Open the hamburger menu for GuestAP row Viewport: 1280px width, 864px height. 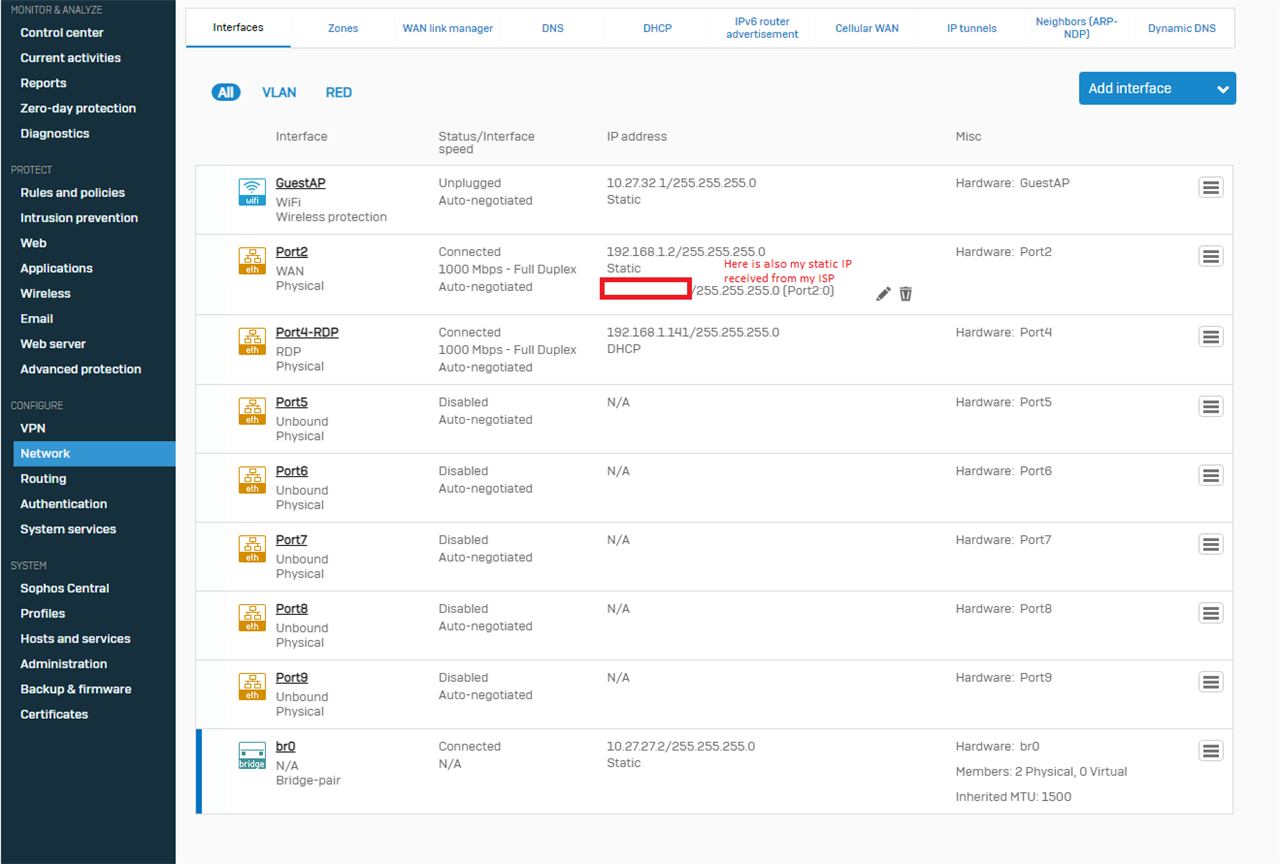pyautogui.click(x=1210, y=188)
